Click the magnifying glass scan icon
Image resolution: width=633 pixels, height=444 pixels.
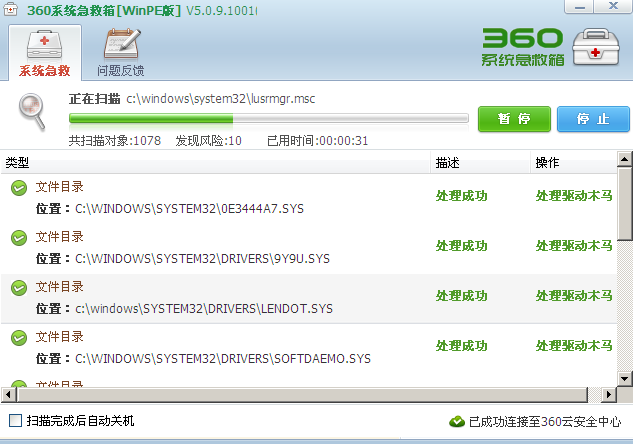[32, 111]
